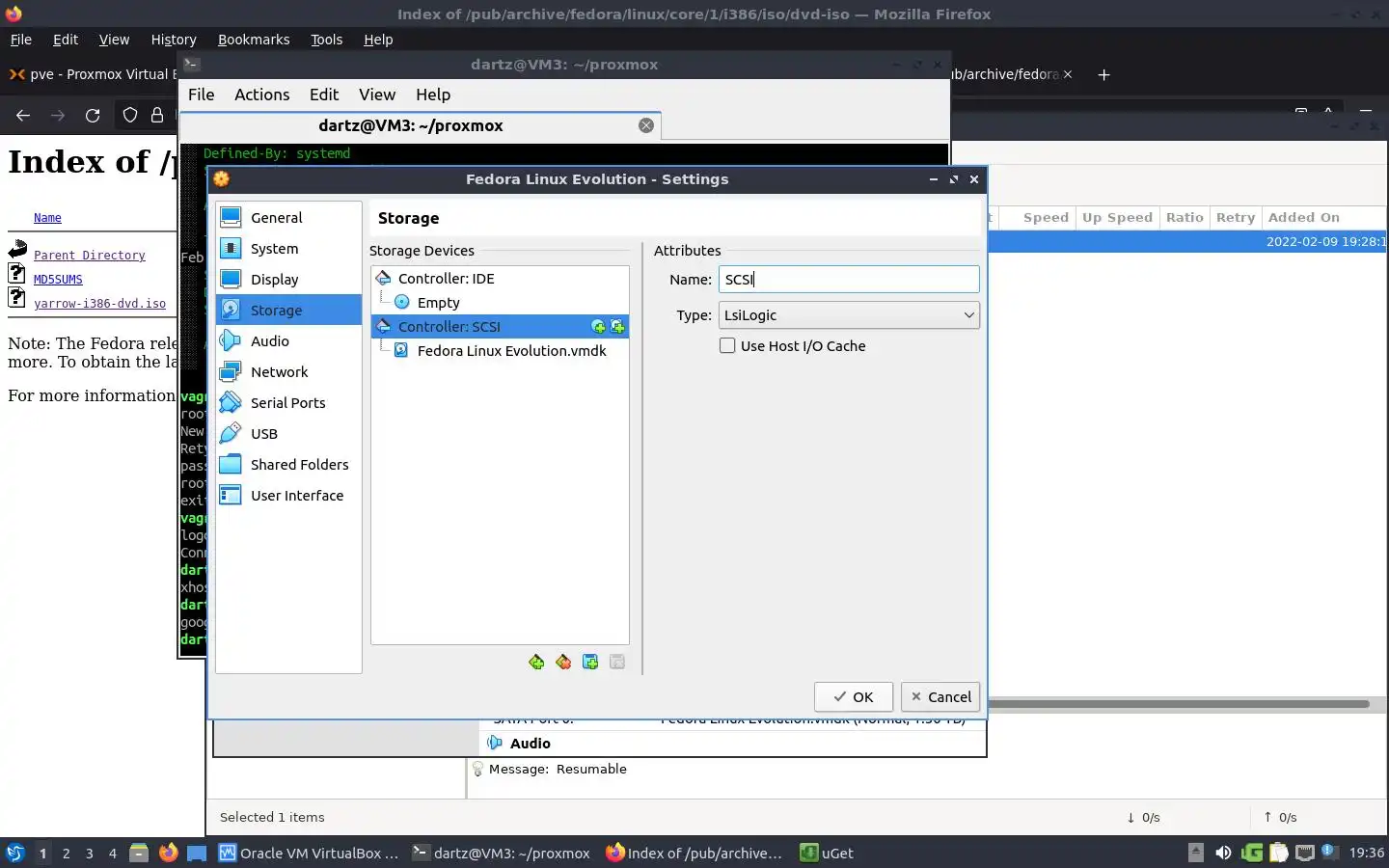This screenshot has height=868, width=1389.
Task: Open the controller Type dropdown LsiLogic
Action: 849,315
